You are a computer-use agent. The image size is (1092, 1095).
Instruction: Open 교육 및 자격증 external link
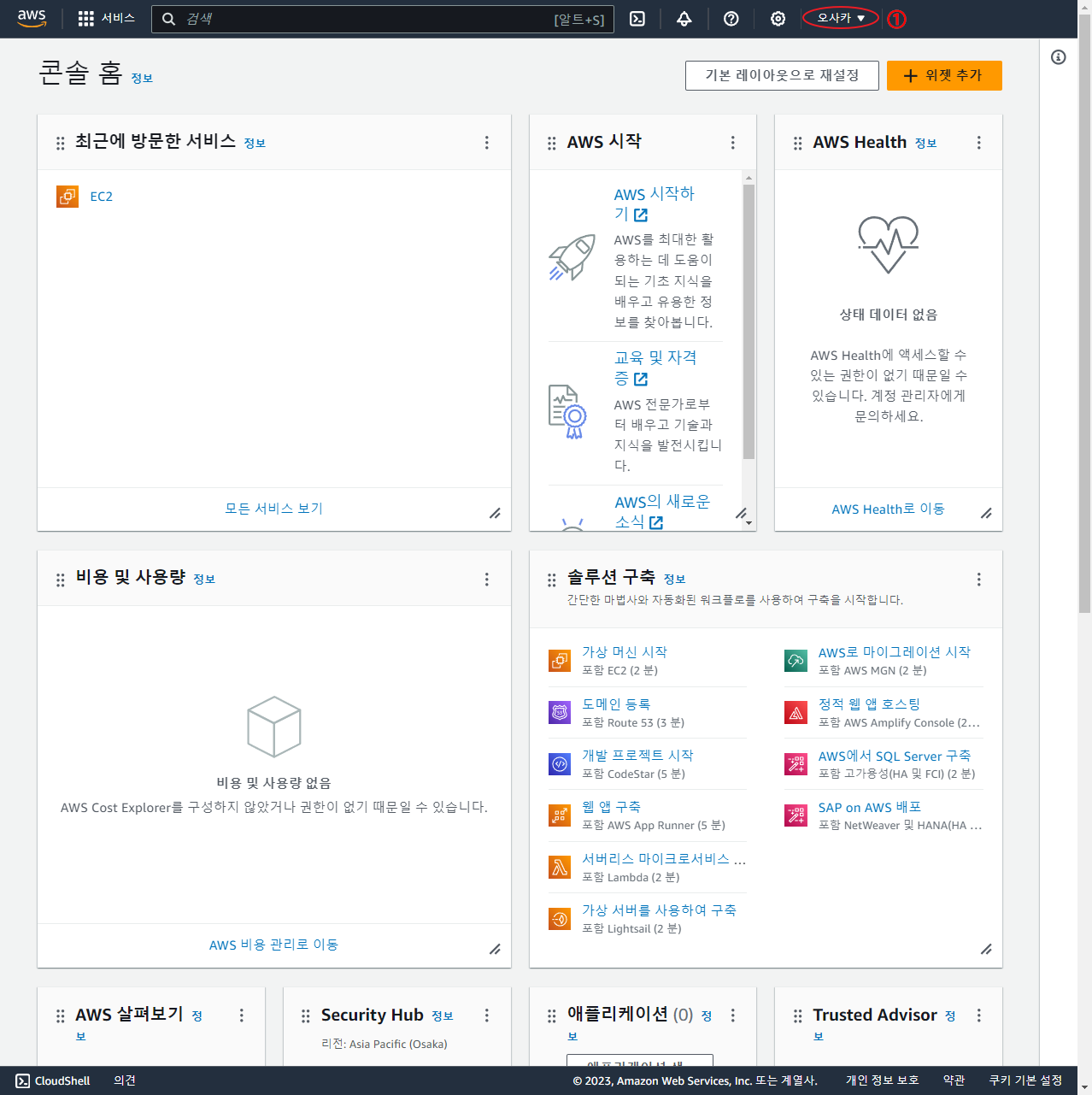[x=655, y=368]
